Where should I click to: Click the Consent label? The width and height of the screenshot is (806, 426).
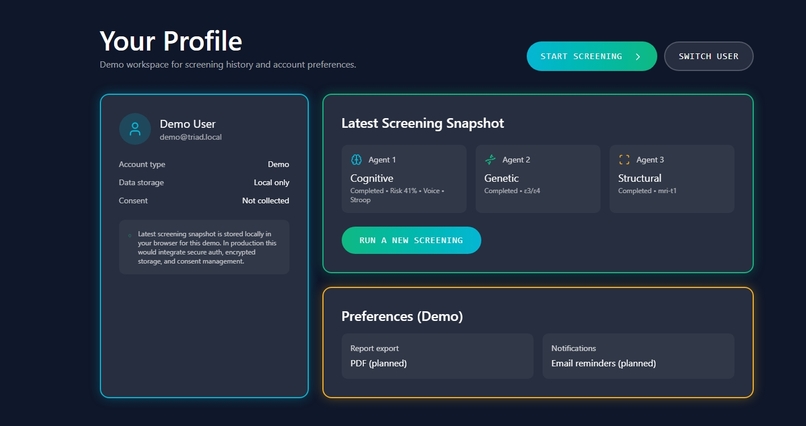(133, 200)
